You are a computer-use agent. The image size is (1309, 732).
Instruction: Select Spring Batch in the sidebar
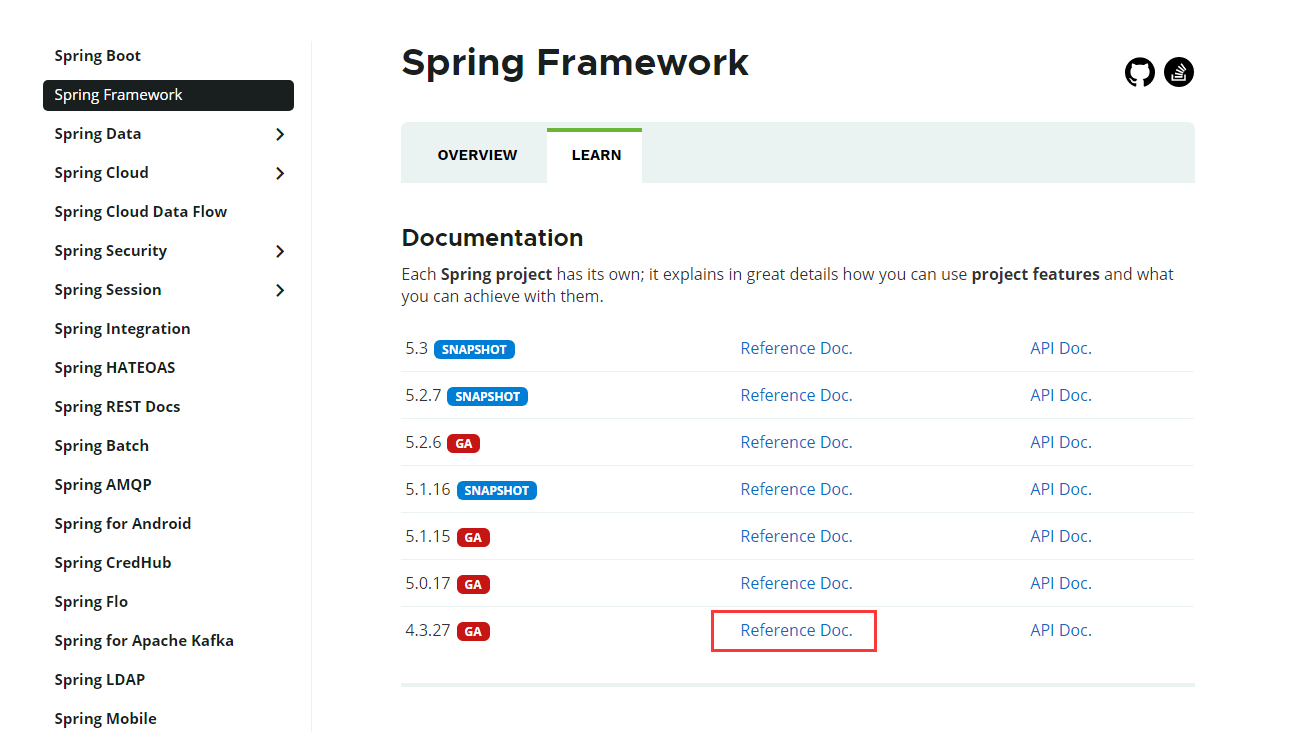click(x=102, y=446)
